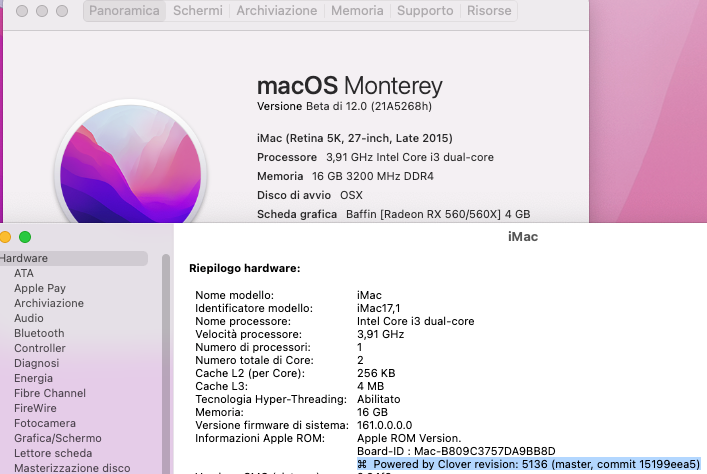
Task: Click the 'Nome modello:' label
Action: coord(234,295)
